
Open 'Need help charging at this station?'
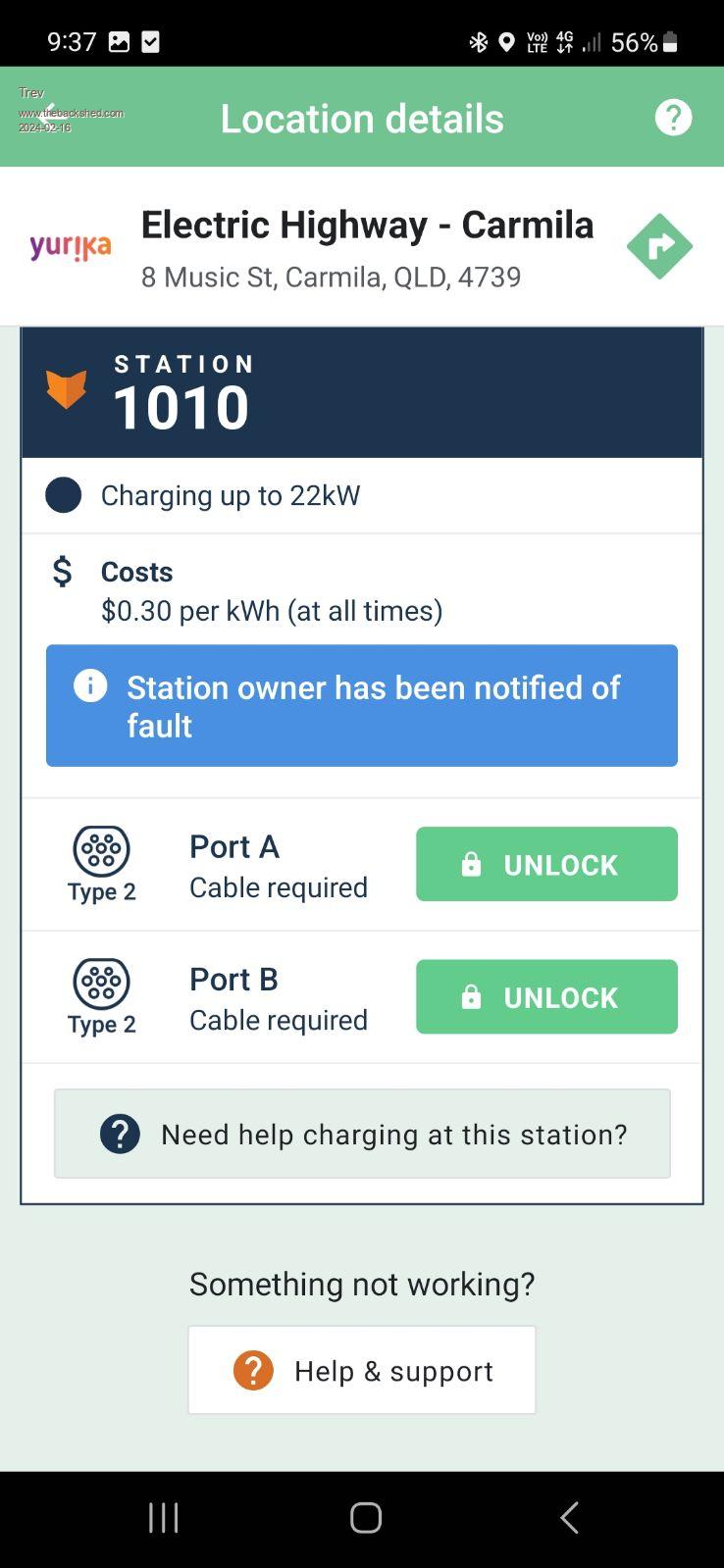[362, 1134]
